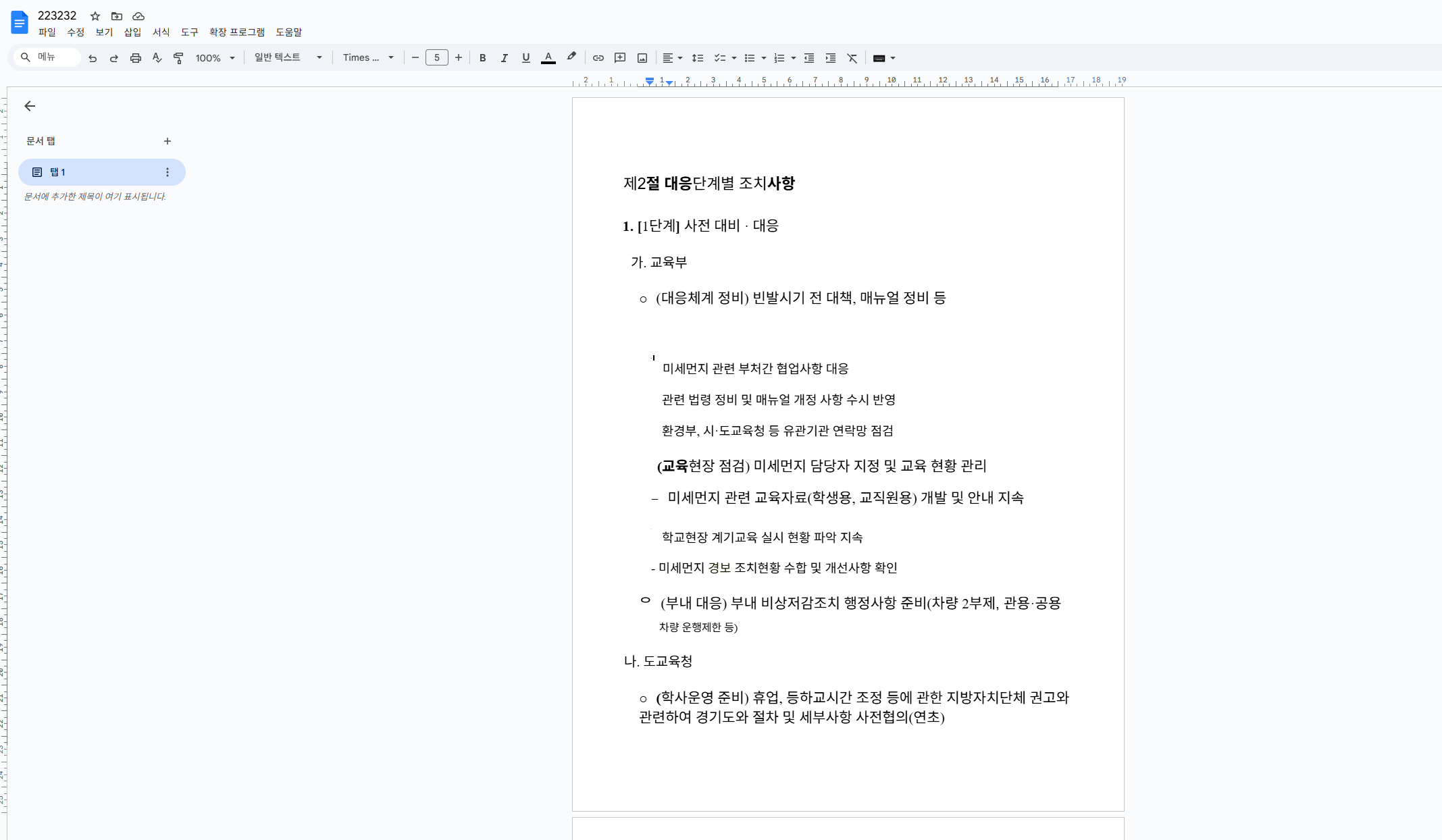1442x840 pixels.
Task: Click the print icon in toolbar
Action: click(x=136, y=58)
